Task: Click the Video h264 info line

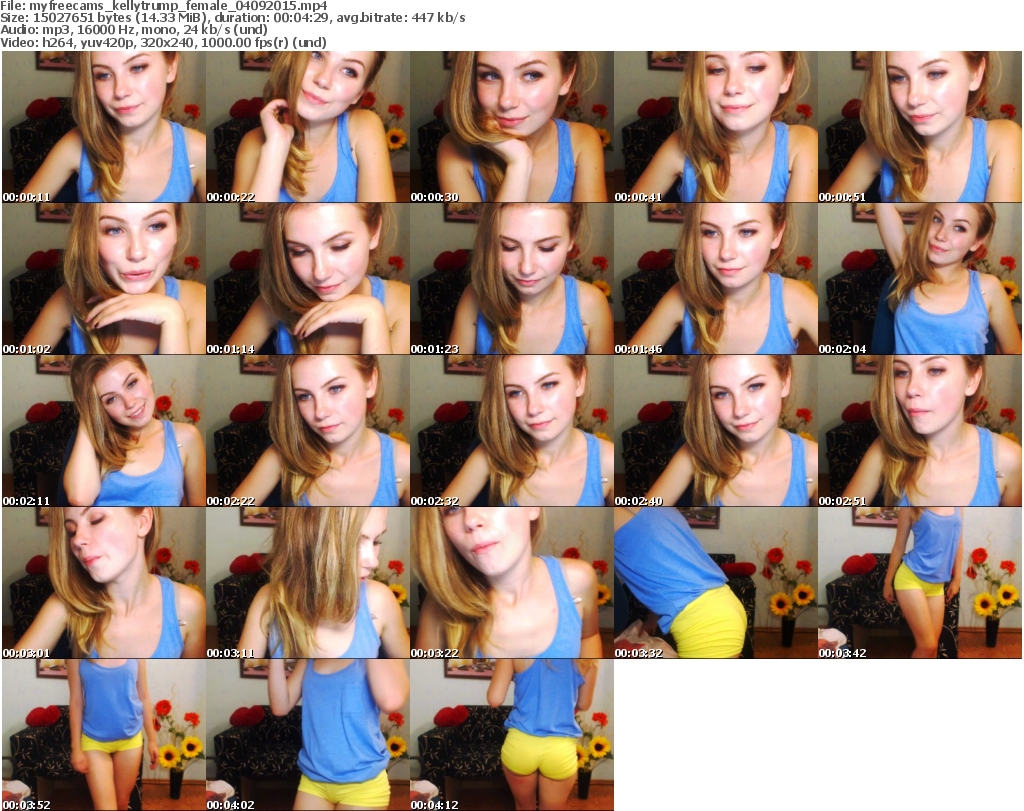Action: click(163, 43)
